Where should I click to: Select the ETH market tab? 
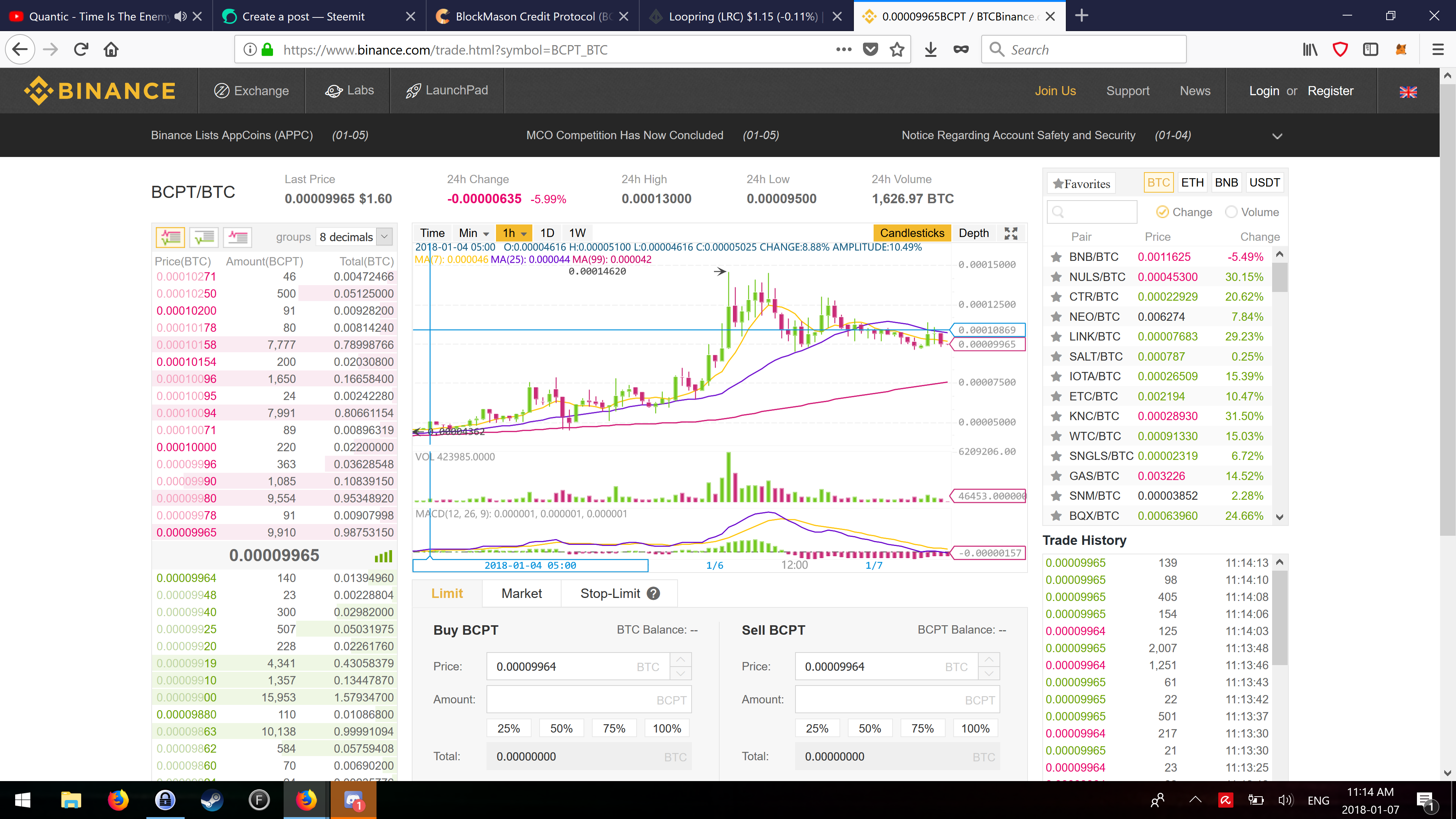[1192, 182]
